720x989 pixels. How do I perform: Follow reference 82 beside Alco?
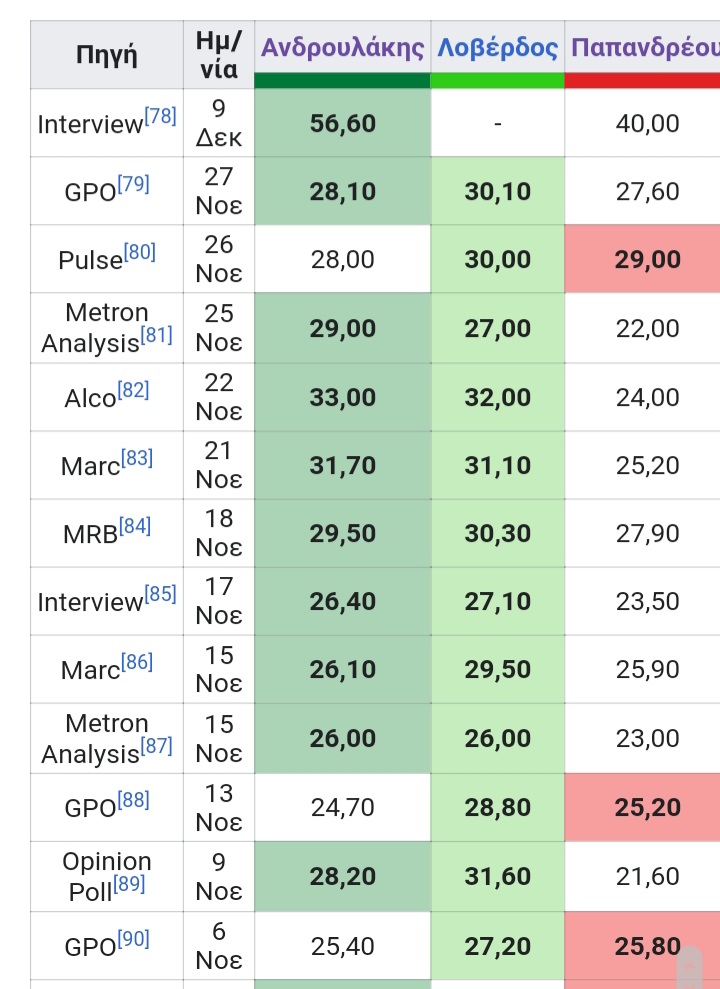click(x=133, y=390)
